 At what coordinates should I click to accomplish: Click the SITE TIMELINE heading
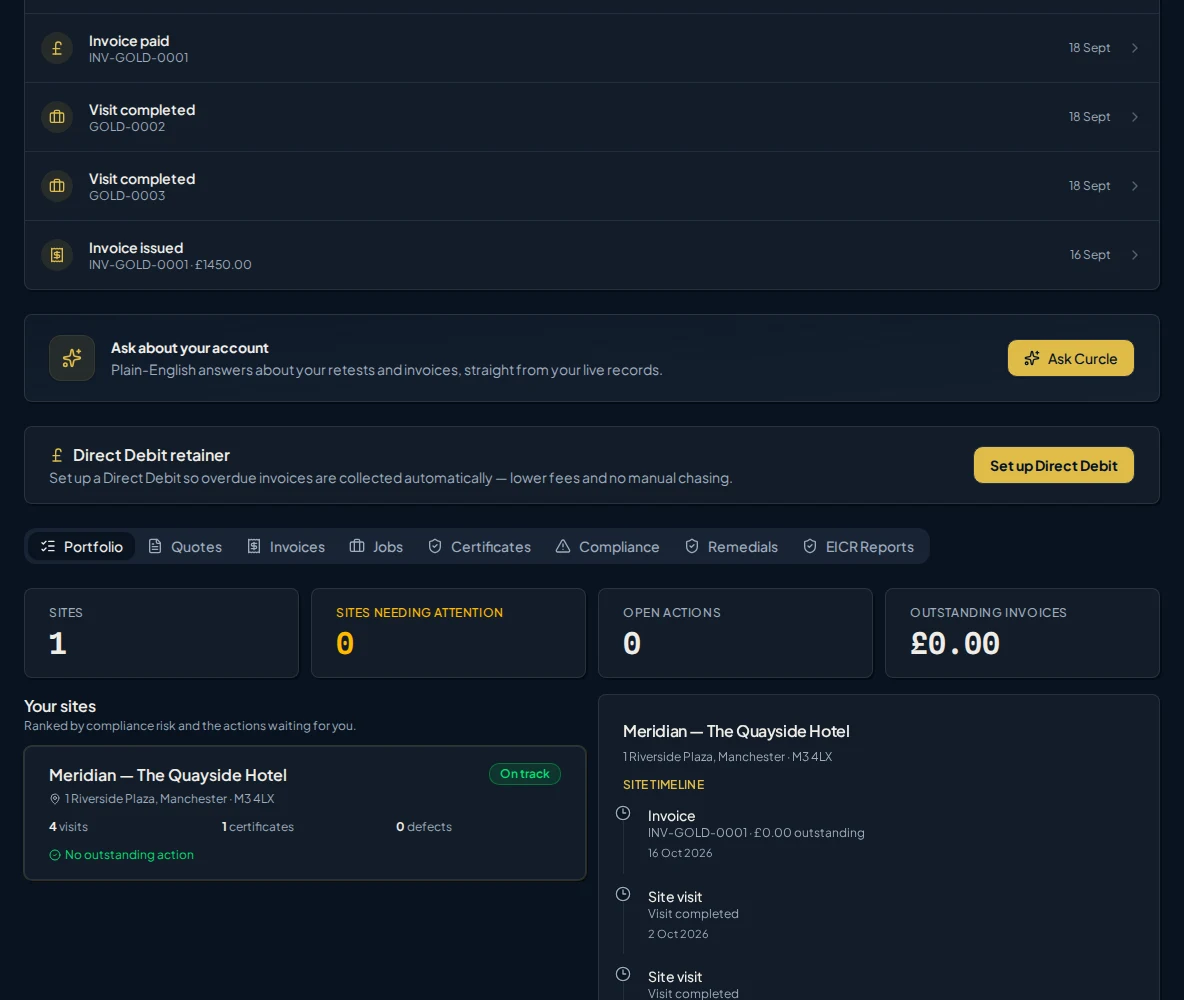(664, 785)
